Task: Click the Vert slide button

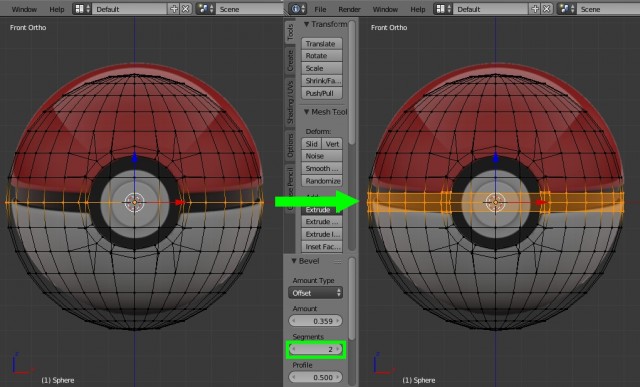Action: (332, 144)
